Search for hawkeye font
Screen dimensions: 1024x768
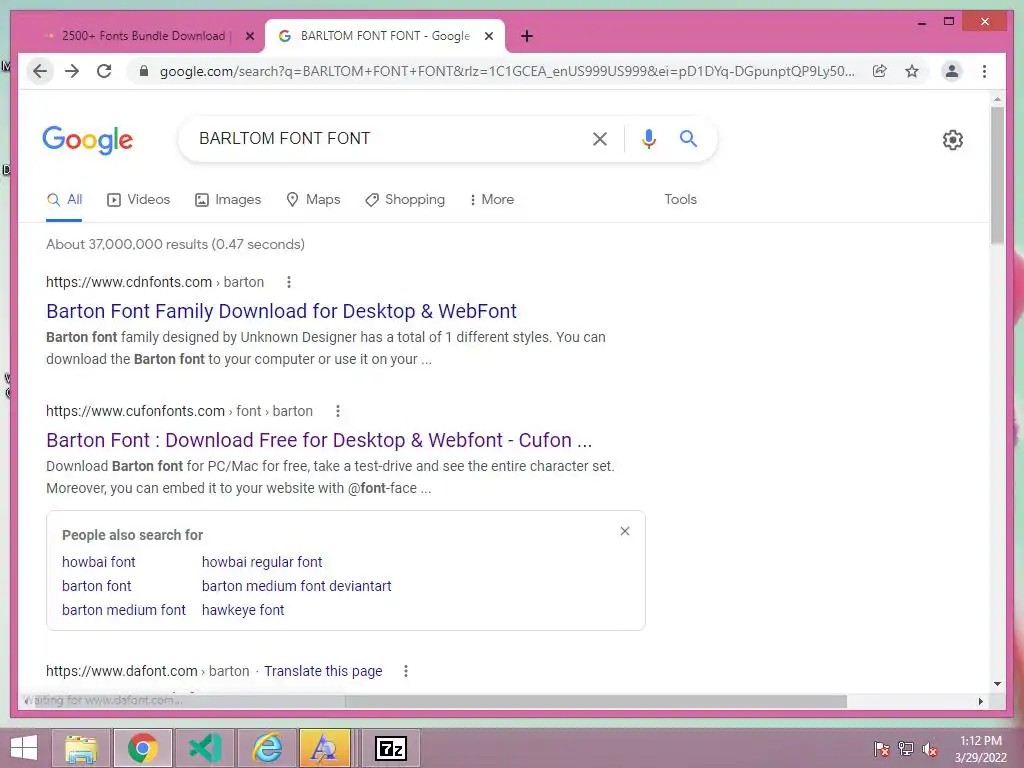point(243,610)
